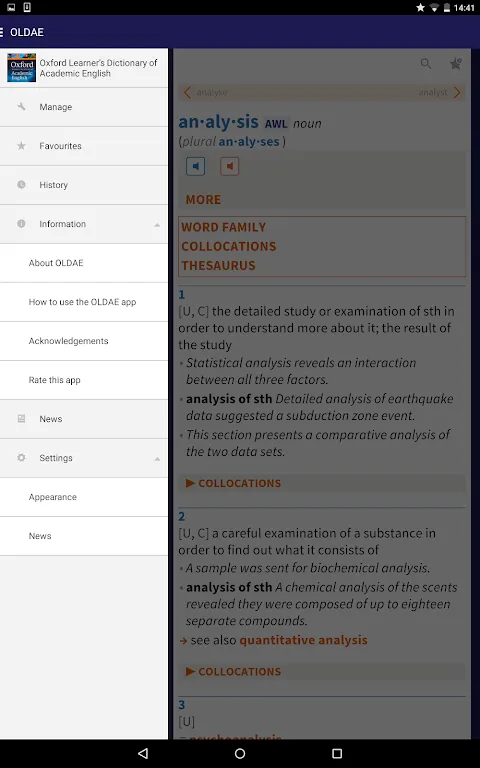The height and width of the screenshot is (768, 480).
Task: Open Favourites in the drawer
Action: pos(84,146)
